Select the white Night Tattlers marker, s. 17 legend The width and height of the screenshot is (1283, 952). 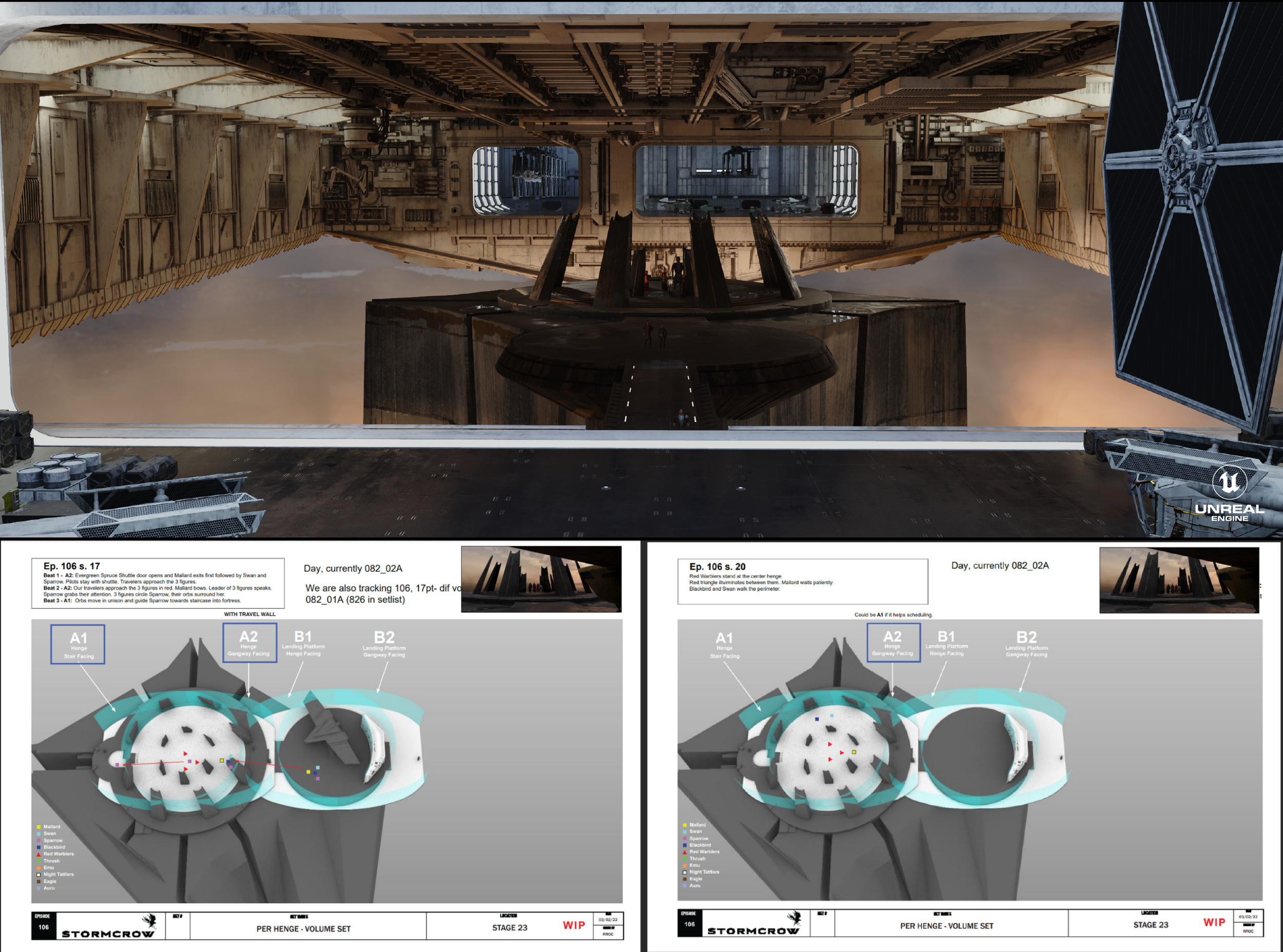[x=38, y=875]
